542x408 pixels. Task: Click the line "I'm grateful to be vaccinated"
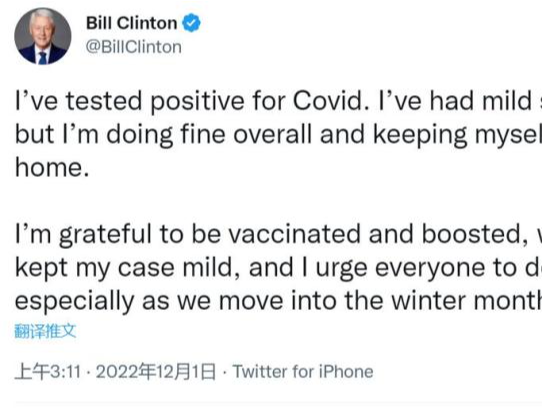pos(278,234)
